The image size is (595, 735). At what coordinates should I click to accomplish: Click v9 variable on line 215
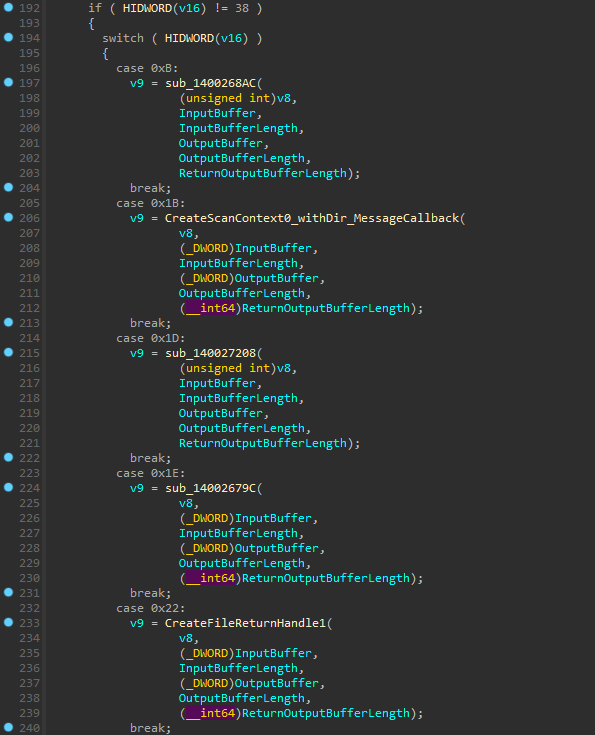(x=137, y=353)
